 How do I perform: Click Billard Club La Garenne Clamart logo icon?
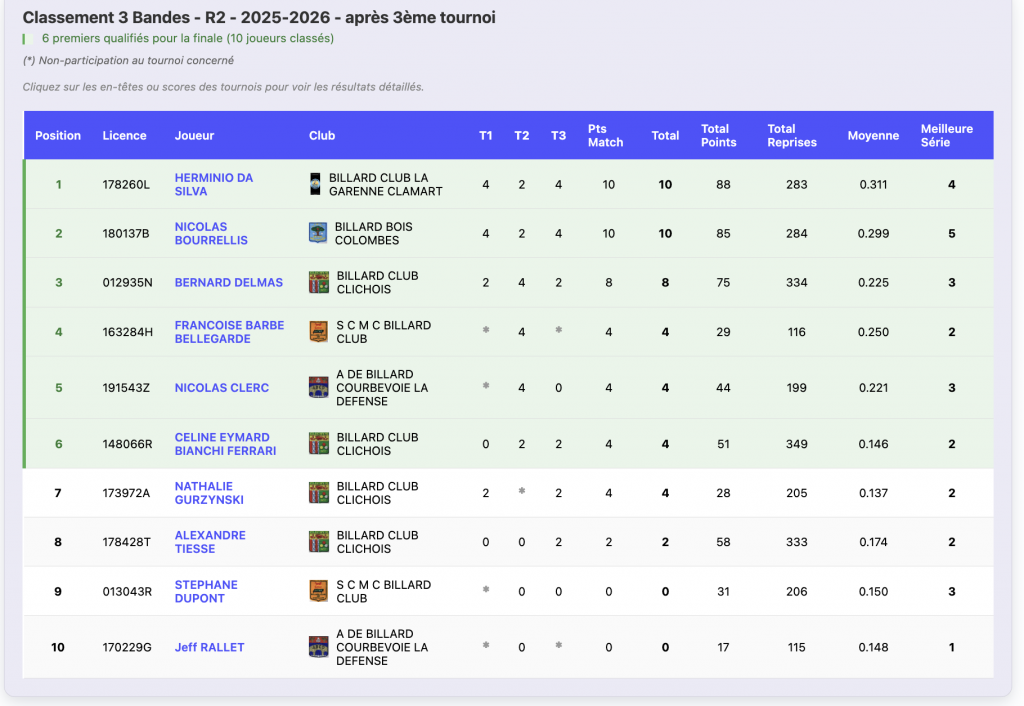point(315,184)
